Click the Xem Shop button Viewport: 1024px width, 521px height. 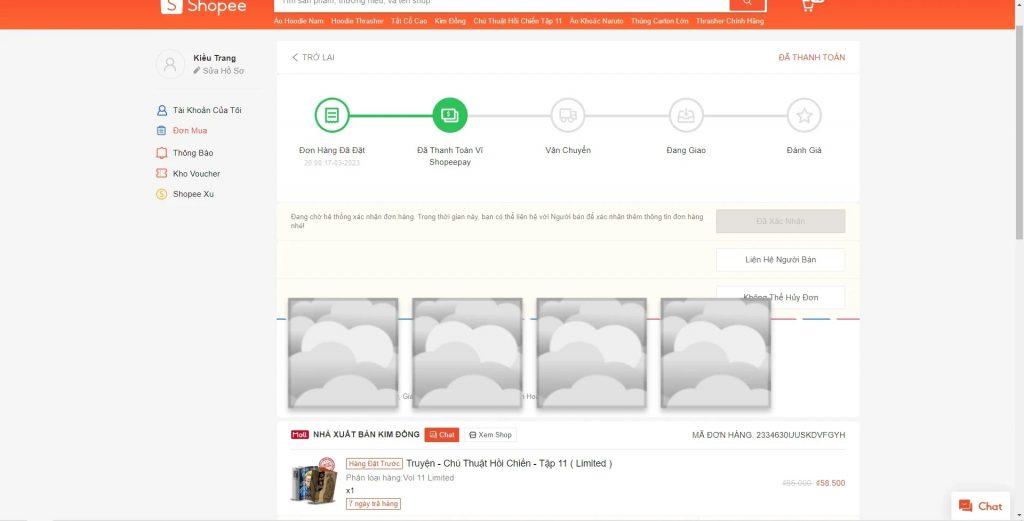[490, 435]
